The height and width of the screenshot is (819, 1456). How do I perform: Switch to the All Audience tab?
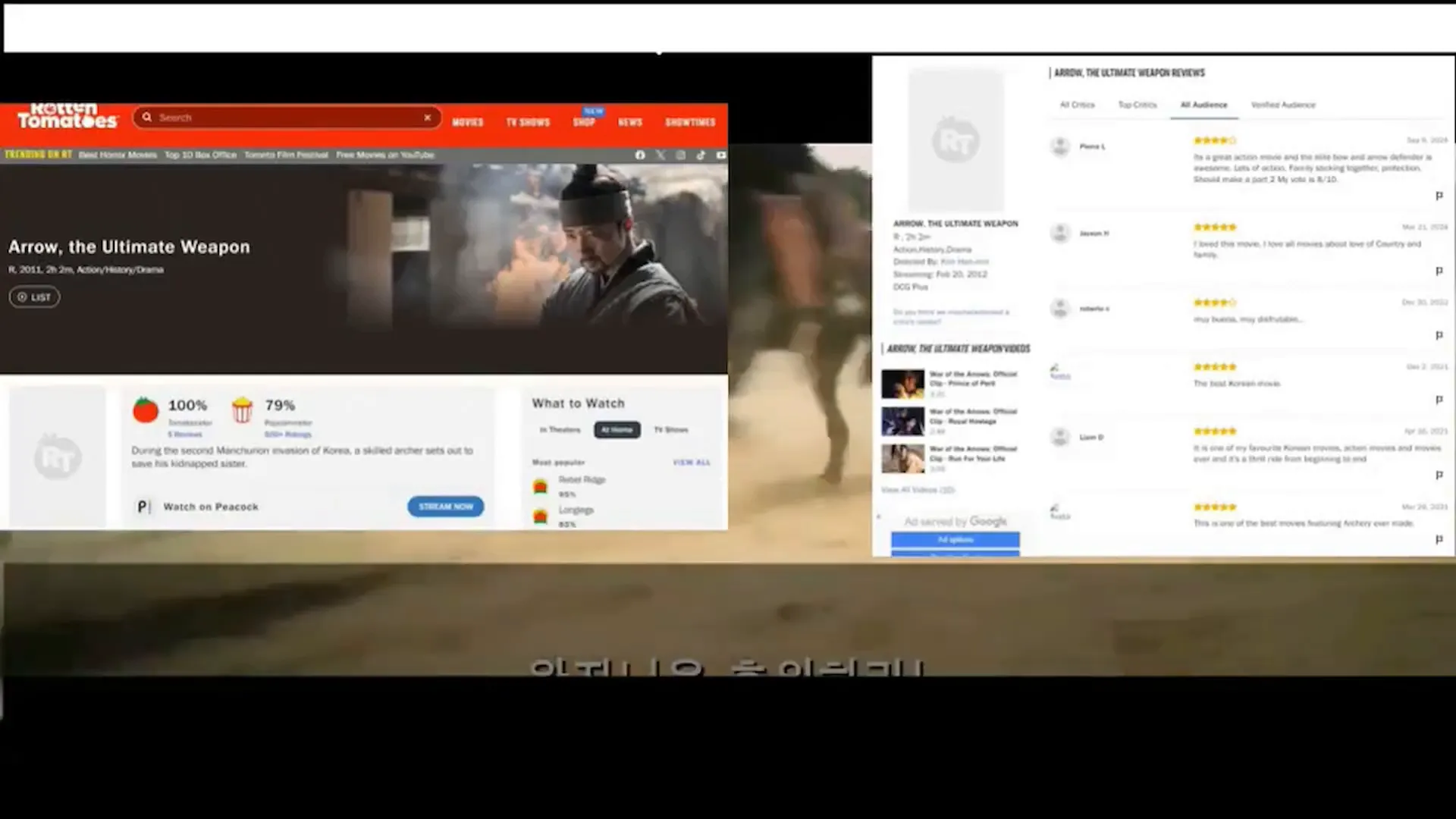1203,105
